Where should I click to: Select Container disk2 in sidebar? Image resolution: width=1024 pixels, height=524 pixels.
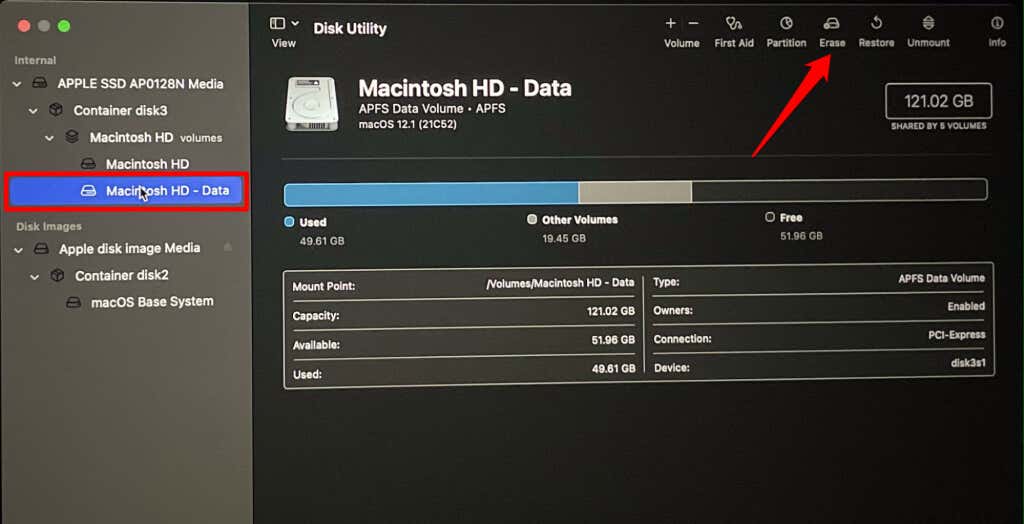(x=121, y=276)
